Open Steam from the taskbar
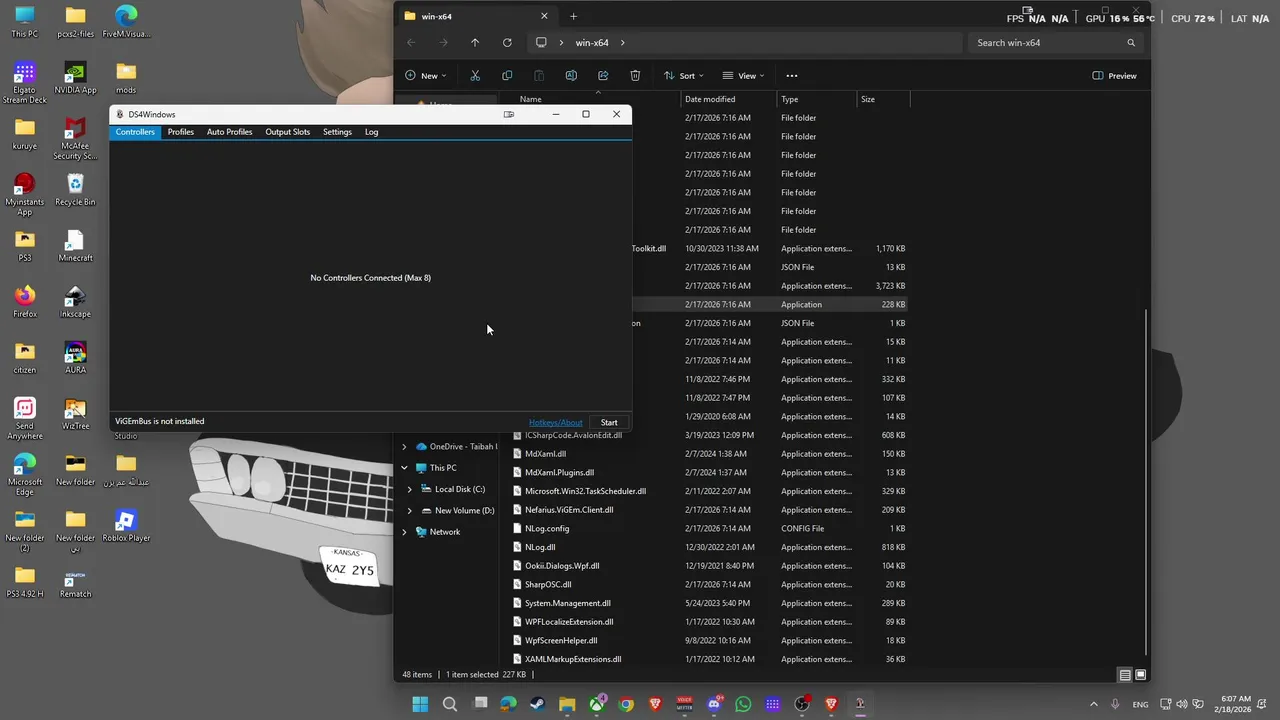This screenshot has width=1280, height=720. (x=537, y=704)
